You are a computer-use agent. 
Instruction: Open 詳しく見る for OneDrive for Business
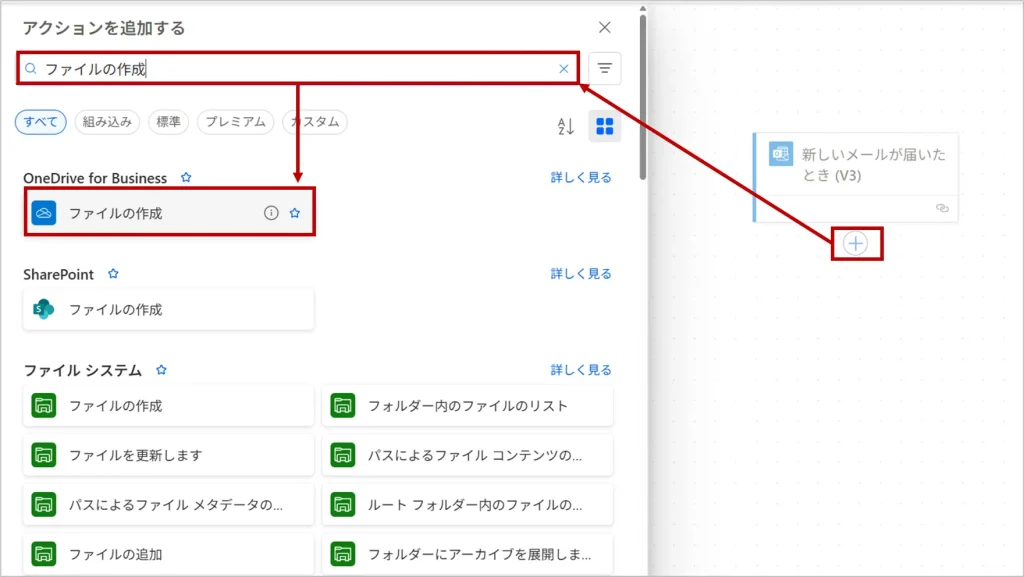tap(581, 178)
